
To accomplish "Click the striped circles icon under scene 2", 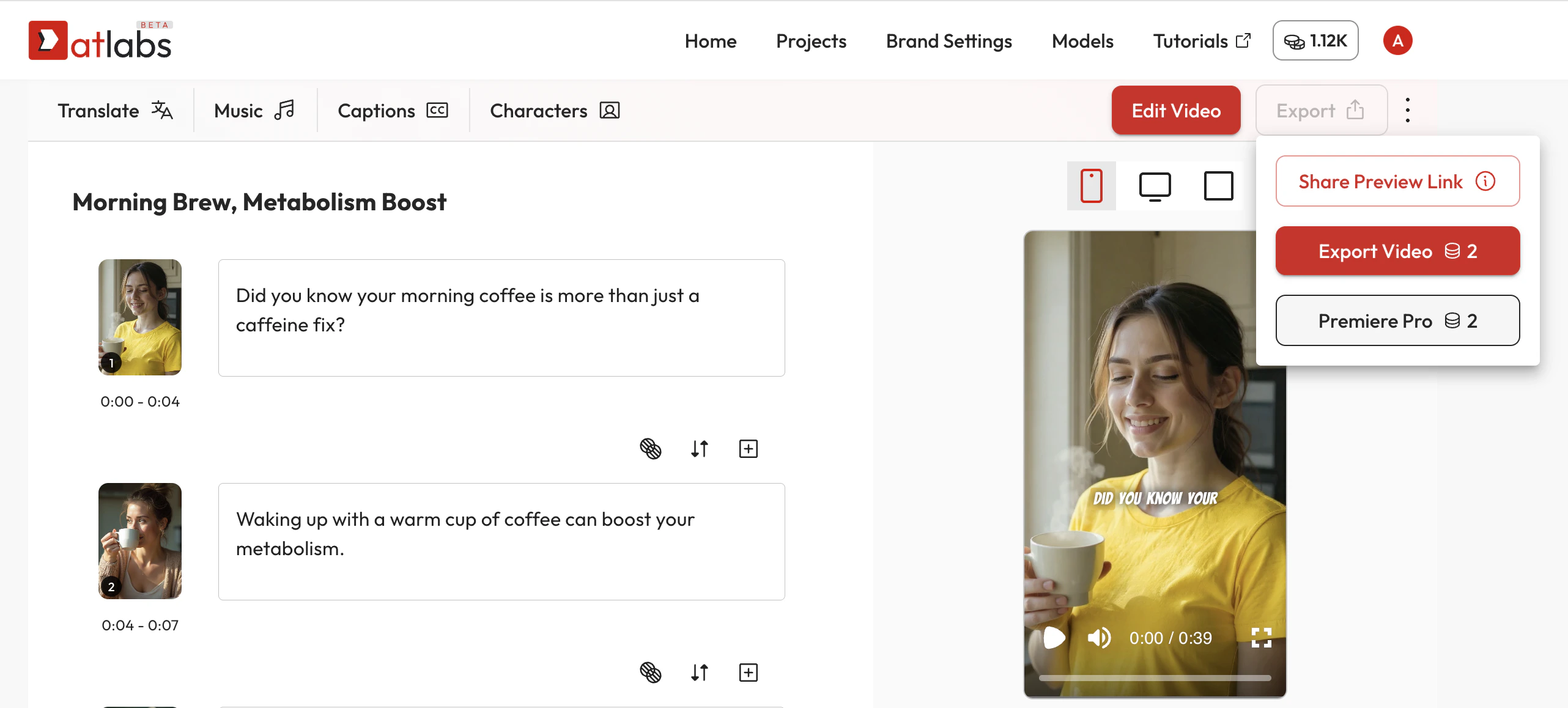I will pyautogui.click(x=650, y=673).
